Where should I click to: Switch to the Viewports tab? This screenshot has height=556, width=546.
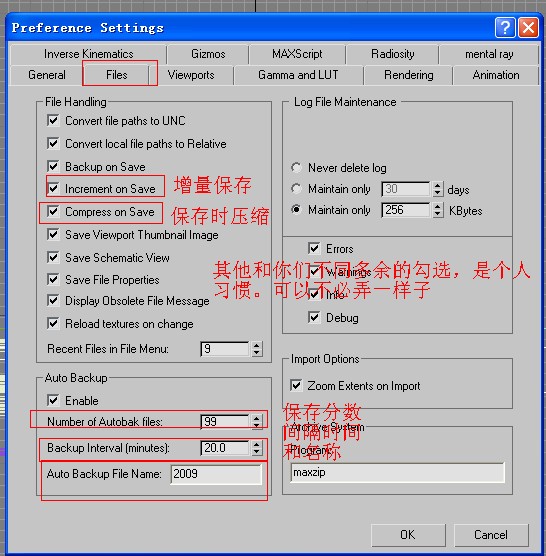tap(191, 75)
